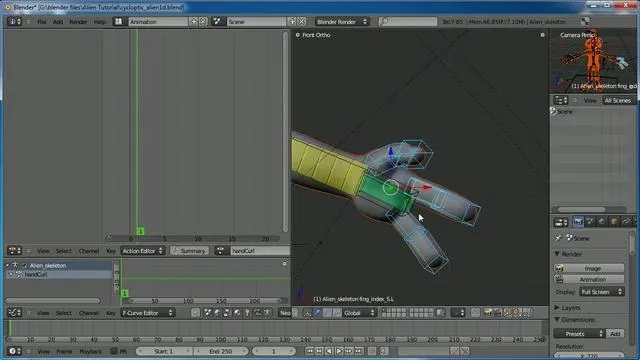
Task: Open the Info editor type selector
Action: [15, 22]
